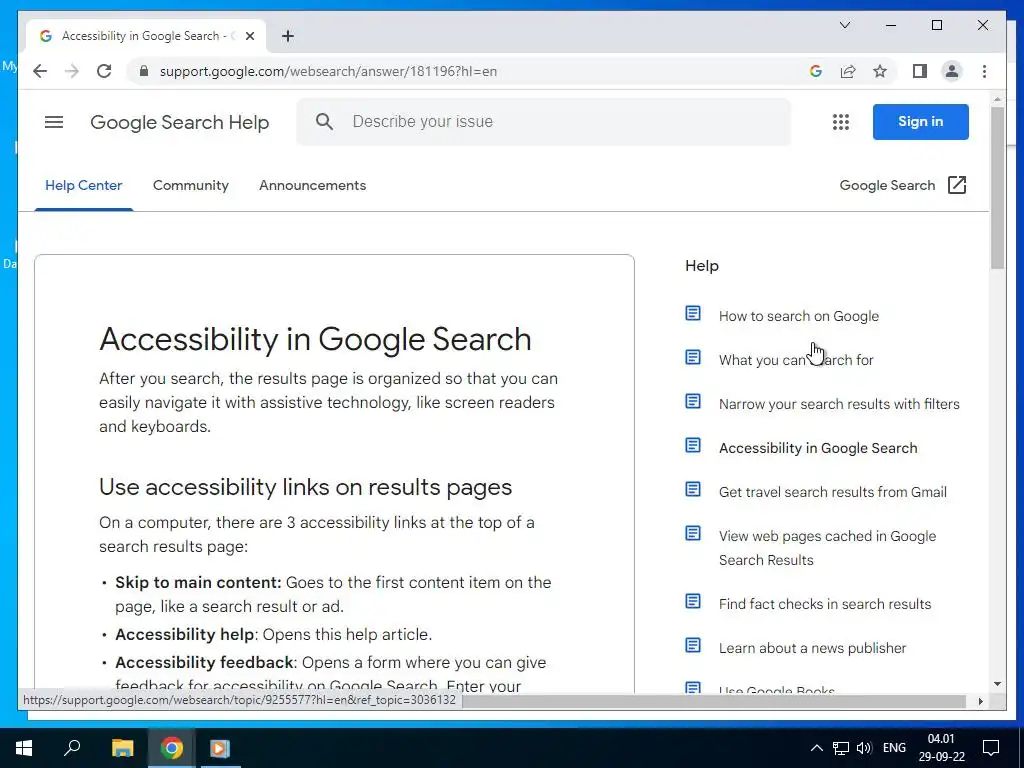Open Learn about a news publisher
Screen dimensions: 1024x768
(x=812, y=648)
